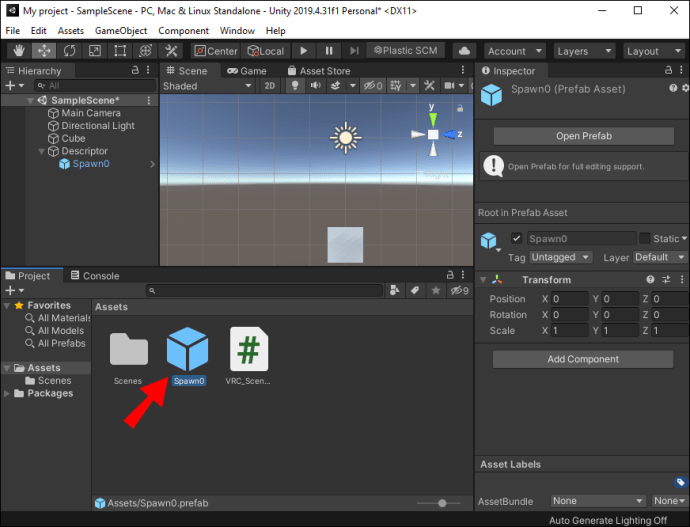Click the scene view lock icon
The height and width of the screenshot is (527, 690).
(x=459, y=108)
